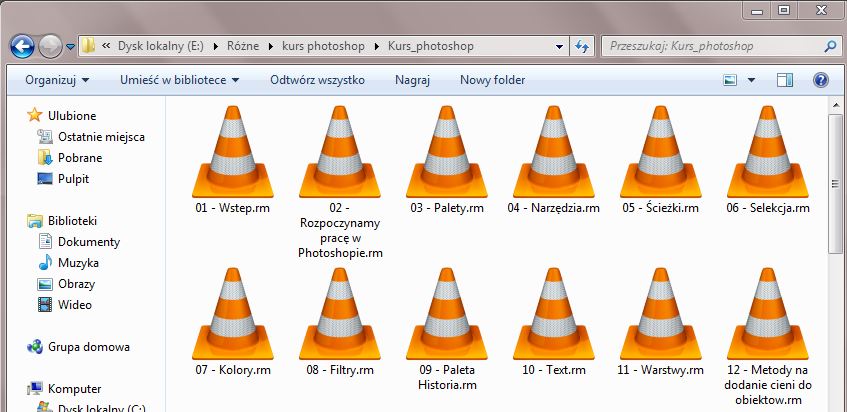847x412 pixels.
Task: Click Nowy folder in the toolbar
Action: pos(493,80)
